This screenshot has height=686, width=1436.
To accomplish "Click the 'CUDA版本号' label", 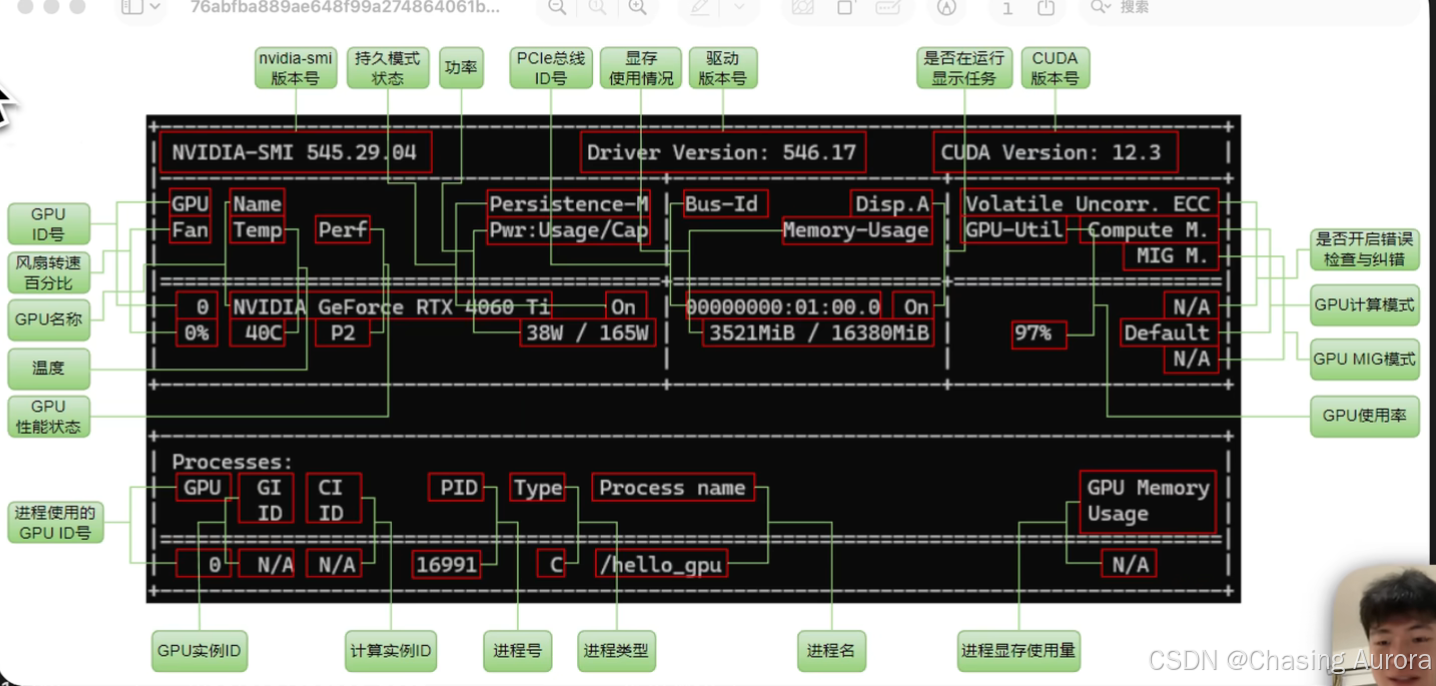I will [1055, 68].
